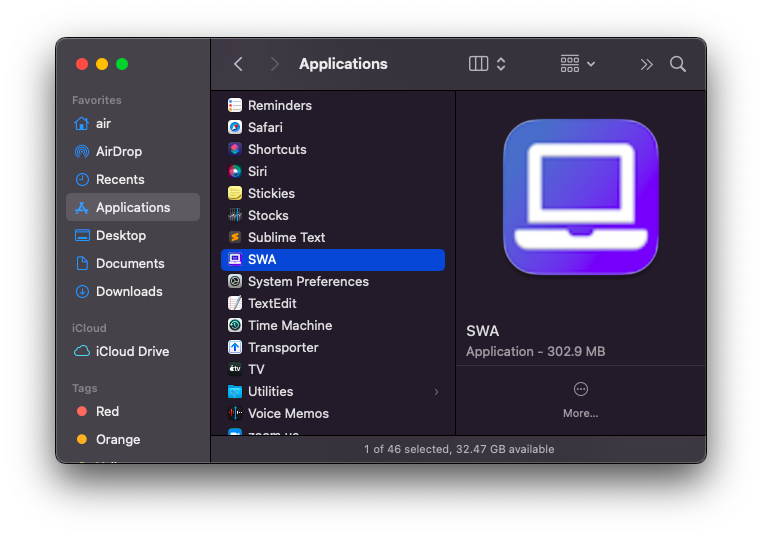Click the Sublime Text icon
Image resolution: width=762 pixels, height=537 pixels.
235,237
